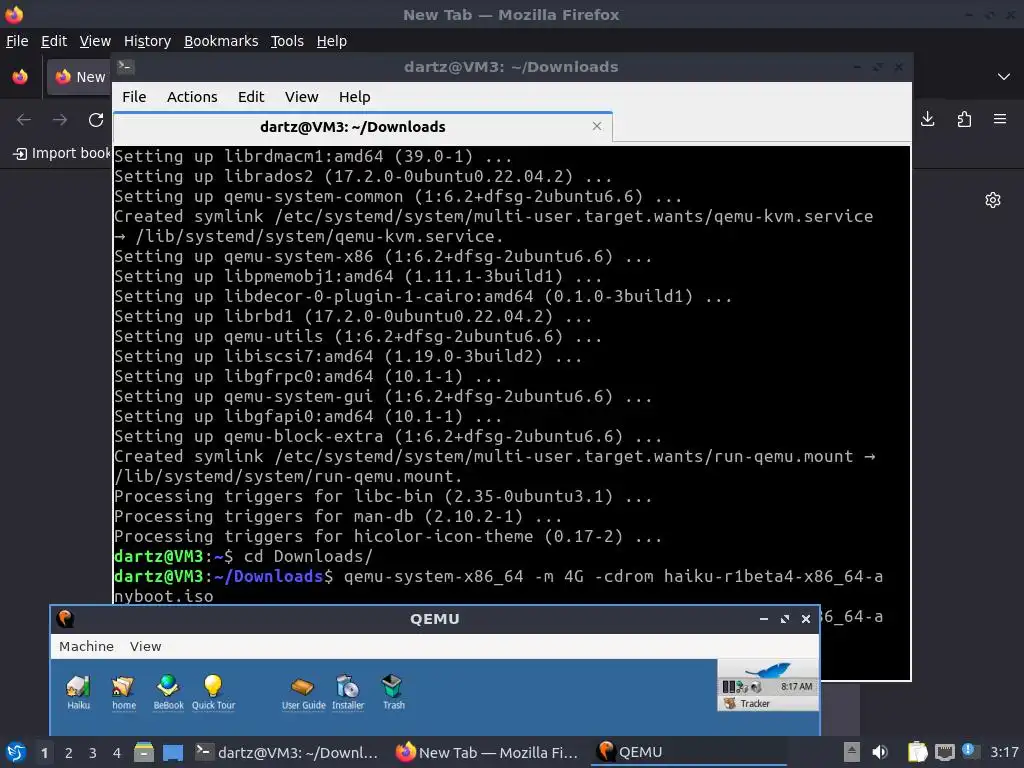Open the network tray icon
Screen dimensions: 1024x768
pos(944,752)
